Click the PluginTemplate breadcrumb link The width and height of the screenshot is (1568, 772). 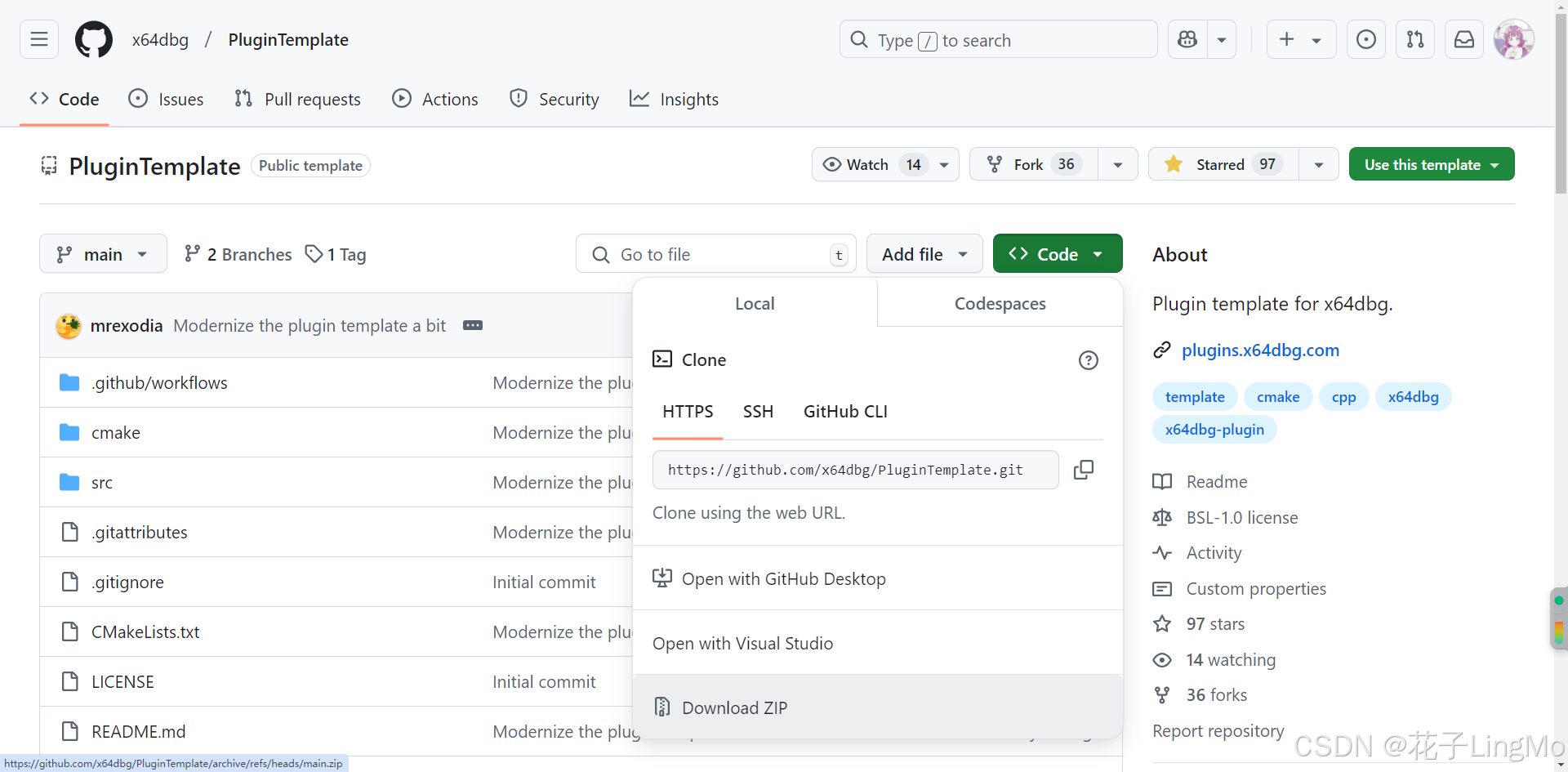click(288, 39)
